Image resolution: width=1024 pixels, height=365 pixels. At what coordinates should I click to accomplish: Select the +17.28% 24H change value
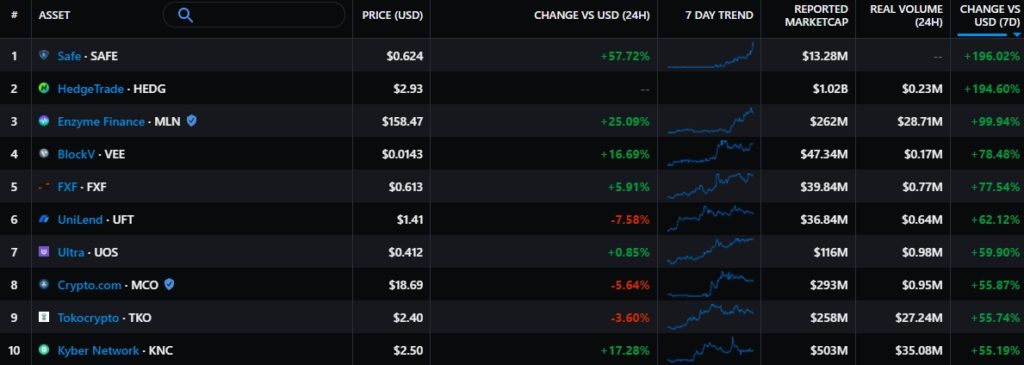tap(625, 350)
